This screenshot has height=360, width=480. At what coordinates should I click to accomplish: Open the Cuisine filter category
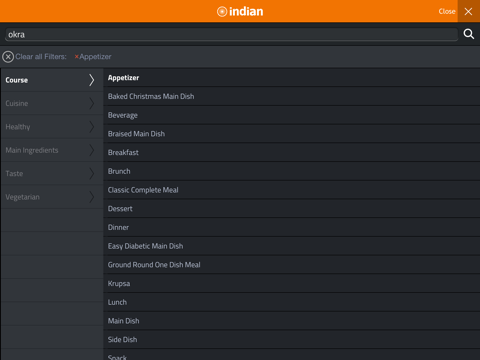point(52,103)
